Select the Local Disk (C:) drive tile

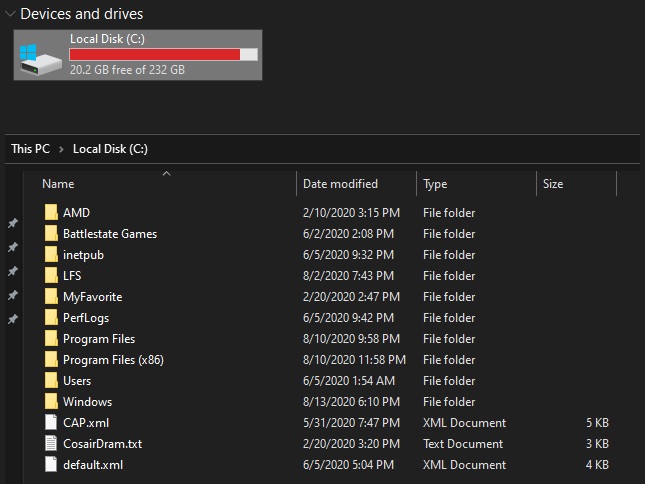[138, 55]
